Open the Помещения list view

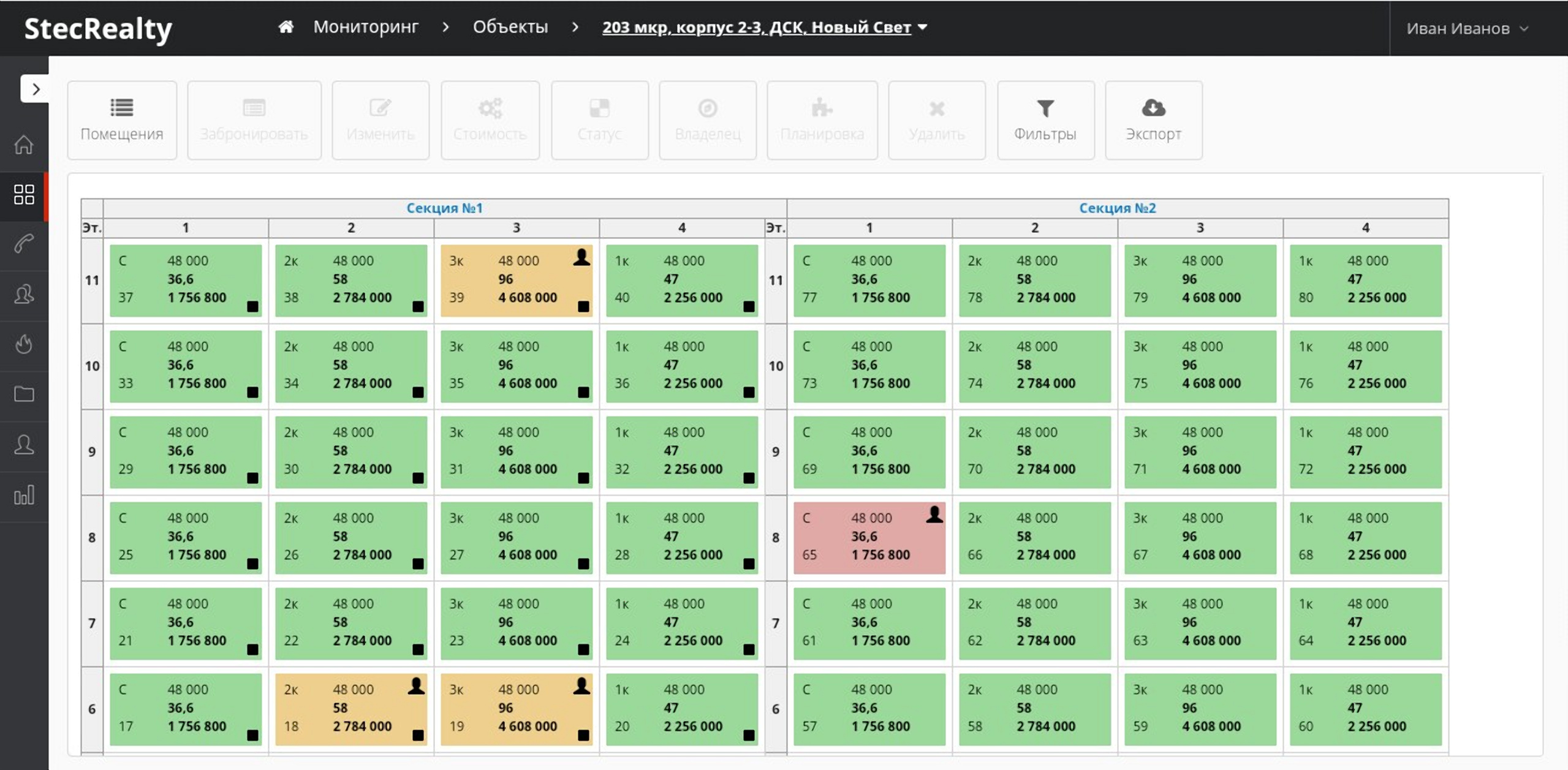pyautogui.click(x=122, y=120)
